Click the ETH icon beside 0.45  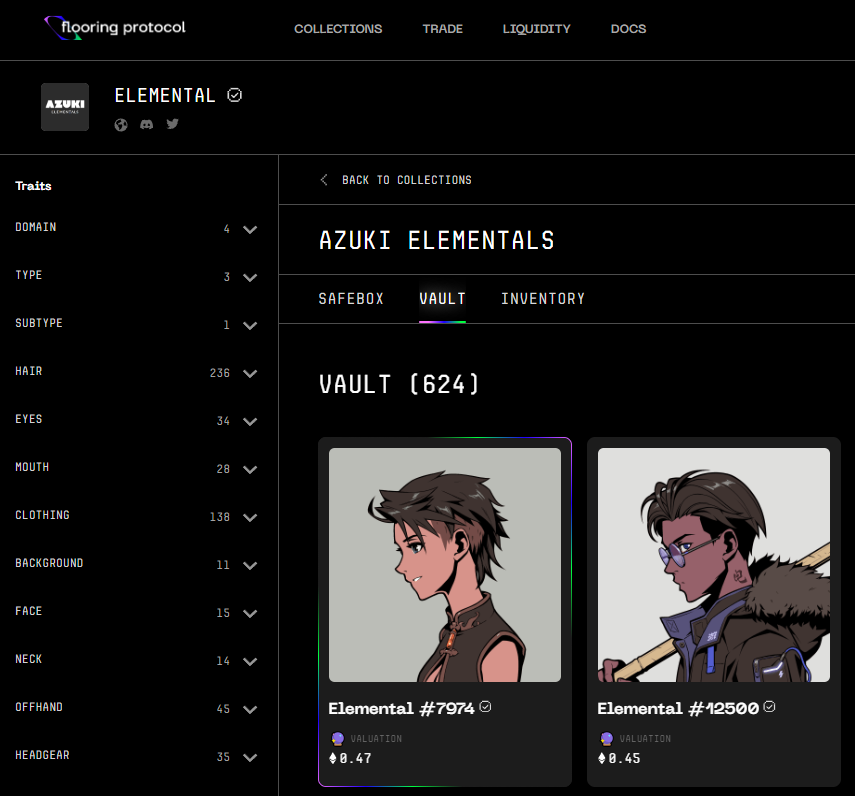(601, 758)
